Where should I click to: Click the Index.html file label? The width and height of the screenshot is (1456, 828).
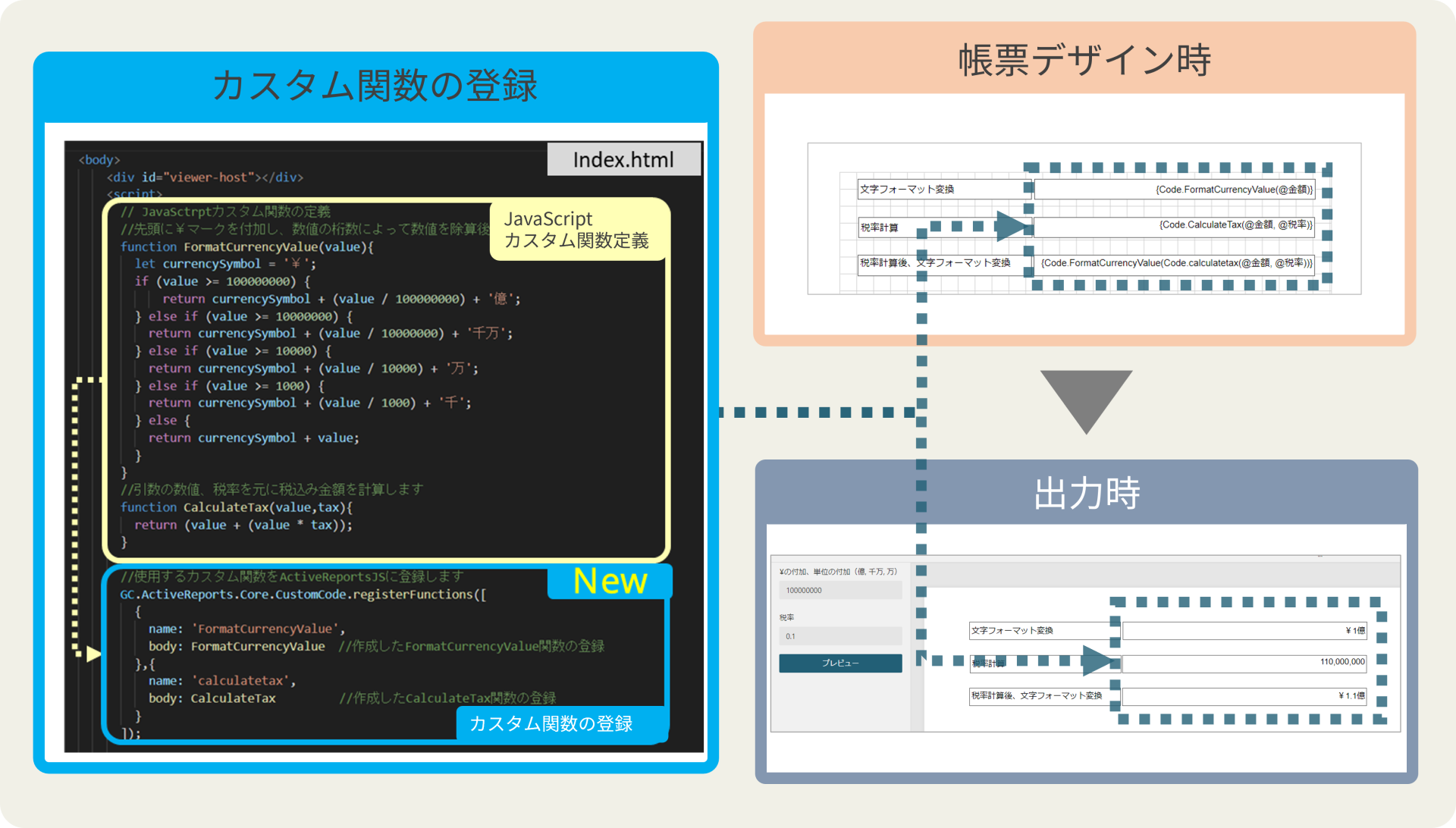tap(623, 160)
